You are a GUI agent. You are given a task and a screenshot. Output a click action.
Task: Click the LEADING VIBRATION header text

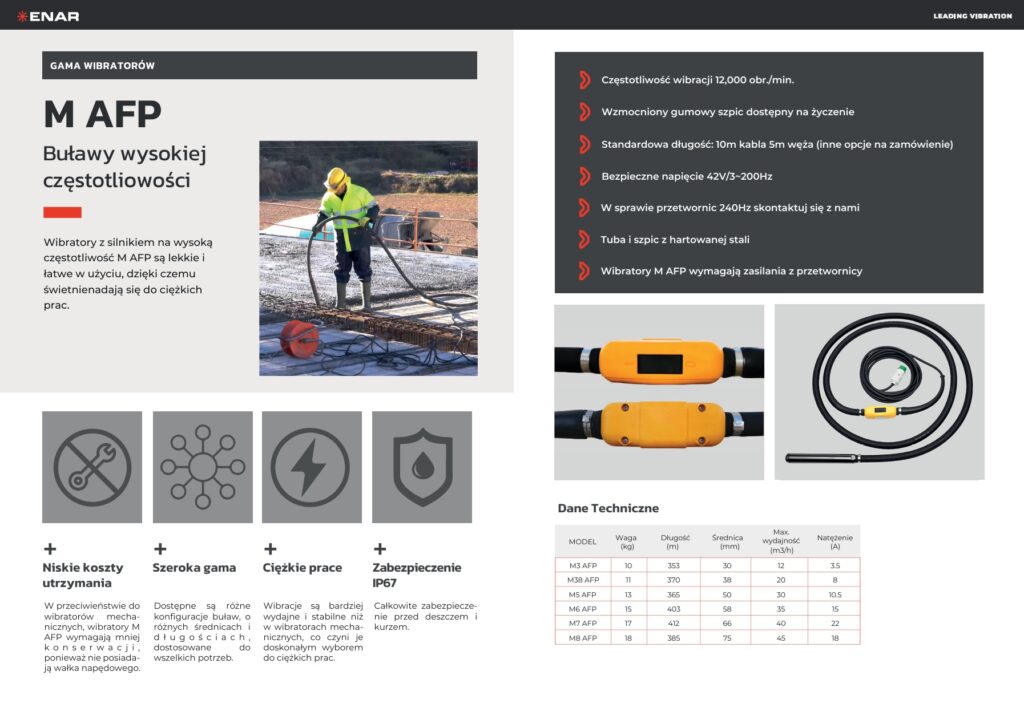972,16
